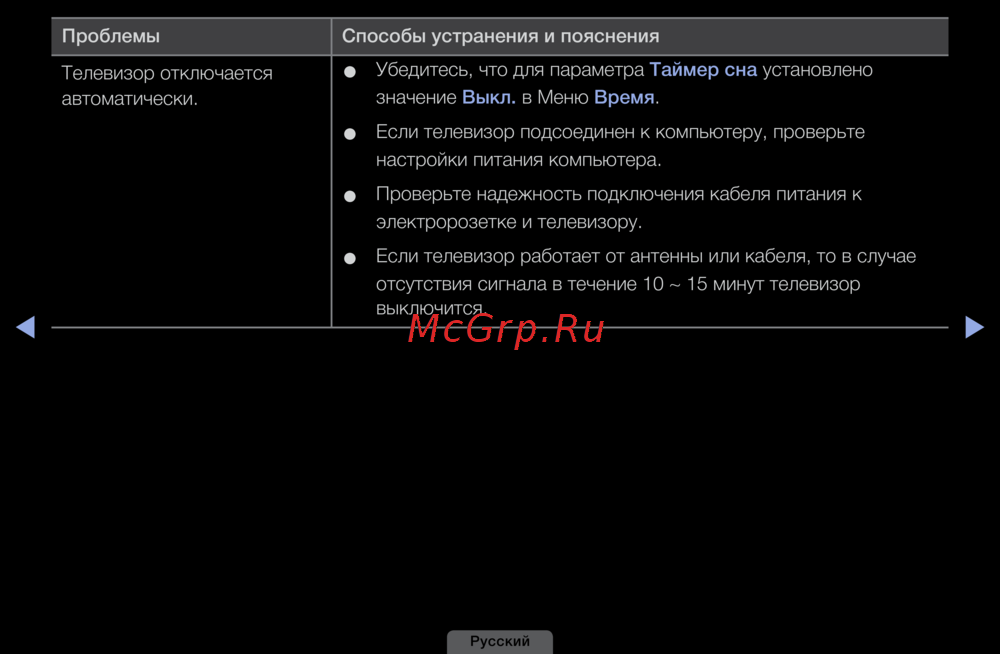The width and height of the screenshot is (1000, 654).
Task: Click the bullet before Если телевизор работает
Action: (x=350, y=258)
